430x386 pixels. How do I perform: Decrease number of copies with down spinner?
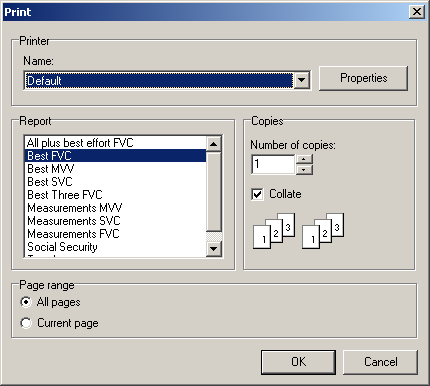304,169
